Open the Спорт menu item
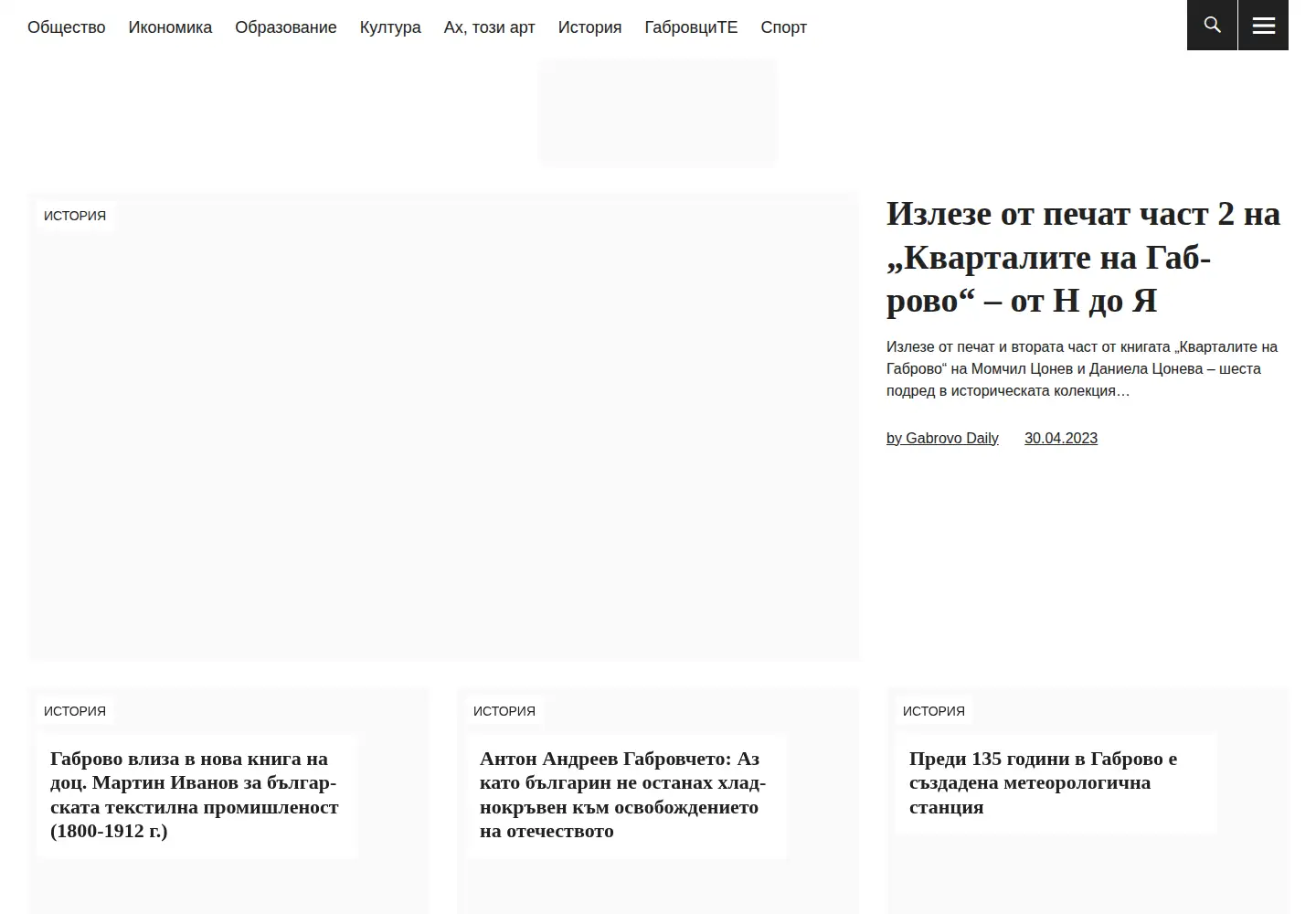The height and width of the screenshot is (914, 1316). click(x=784, y=27)
